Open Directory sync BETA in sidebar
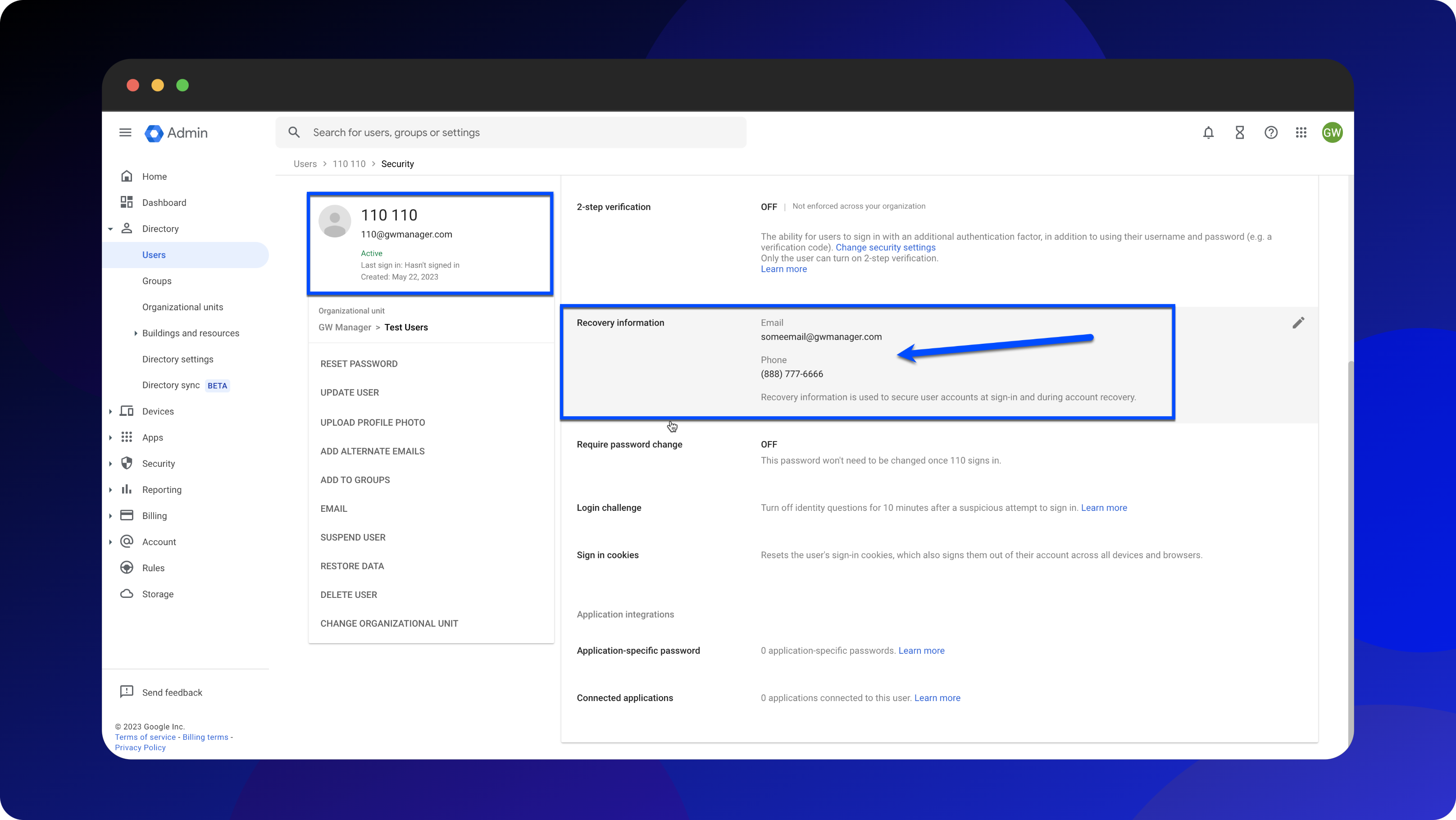This screenshot has width=1456, height=820. point(186,385)
